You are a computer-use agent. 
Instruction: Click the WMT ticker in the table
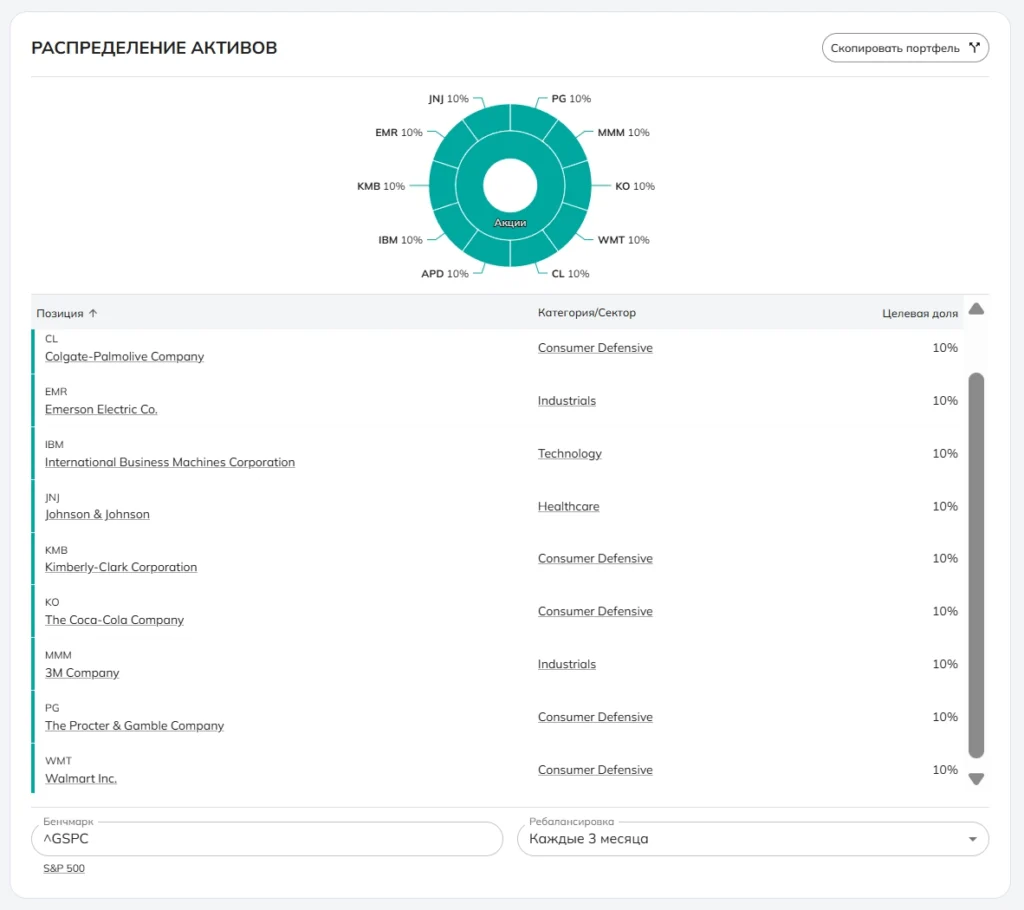(x=58, y=761)
